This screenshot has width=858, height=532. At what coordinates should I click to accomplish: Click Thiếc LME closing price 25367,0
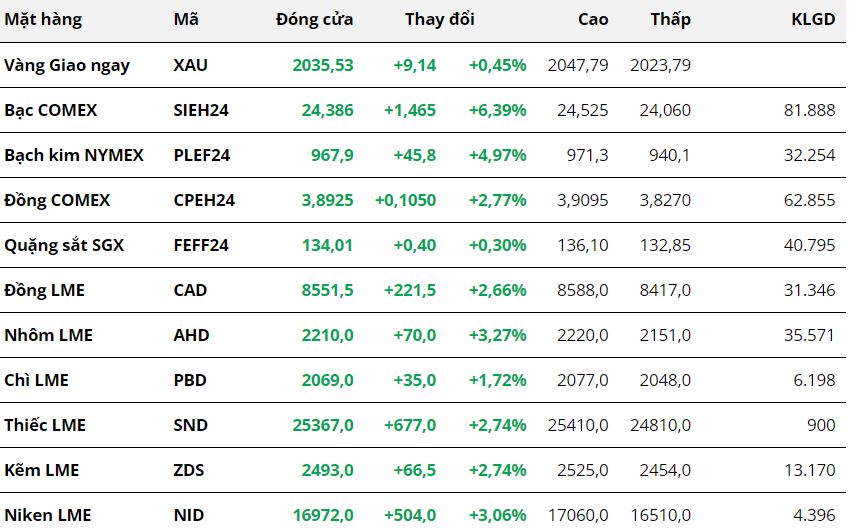[x=323, y=425]
